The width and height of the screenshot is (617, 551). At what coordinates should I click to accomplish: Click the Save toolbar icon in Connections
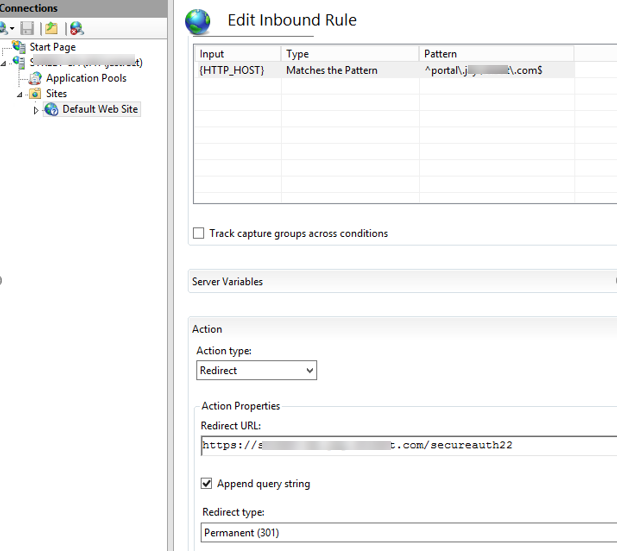tap(27, 28)
